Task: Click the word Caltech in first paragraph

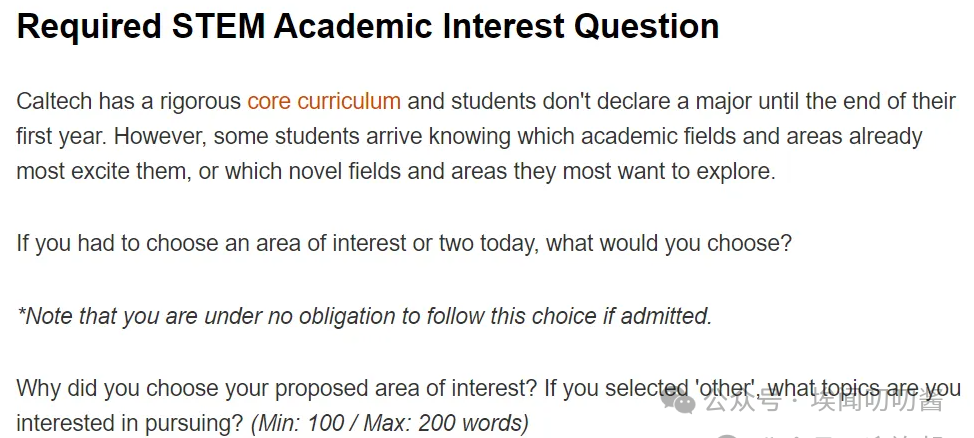Action: tap(55, 101)
